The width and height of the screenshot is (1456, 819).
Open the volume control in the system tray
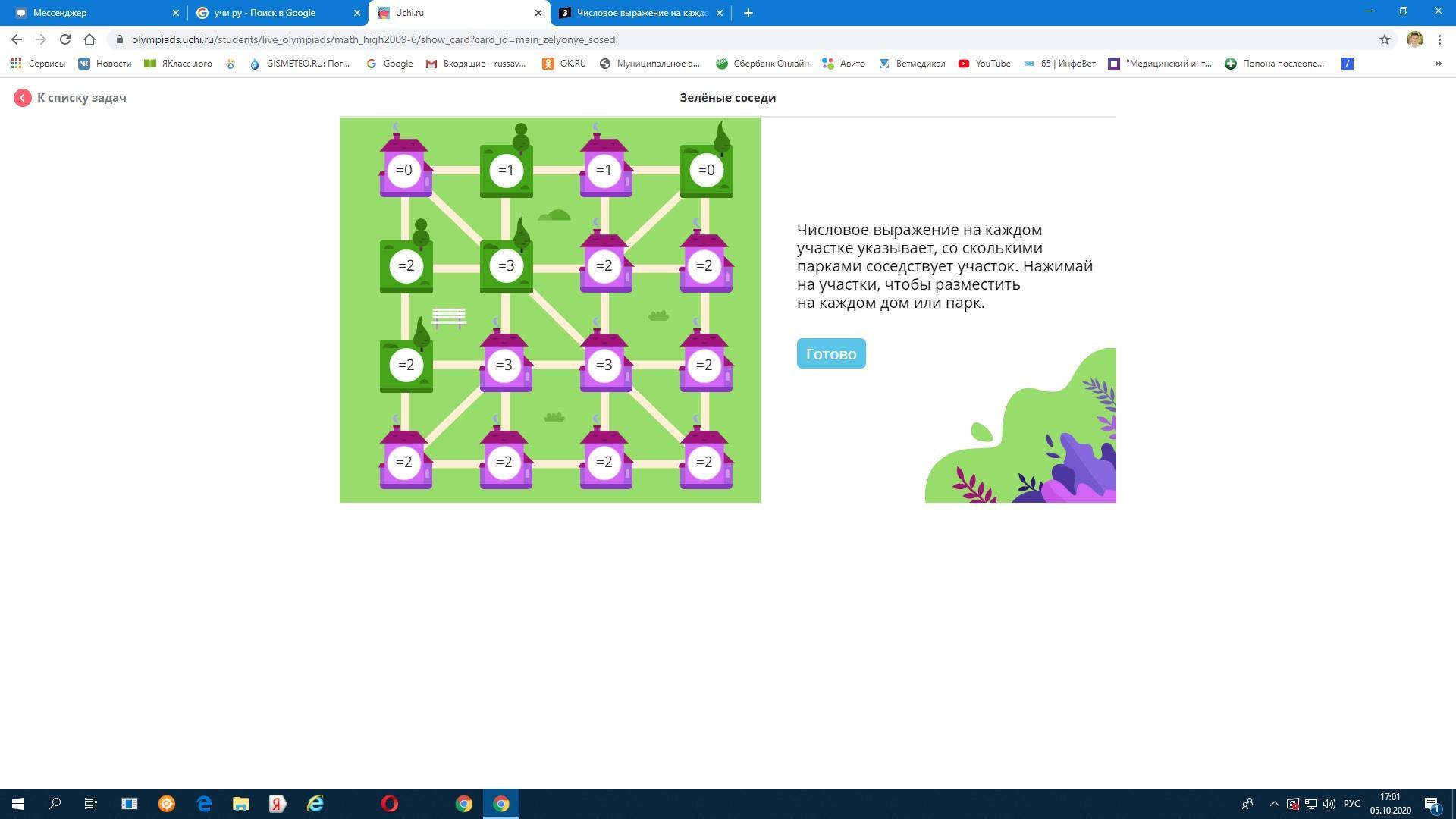[x=1329, y=804]
